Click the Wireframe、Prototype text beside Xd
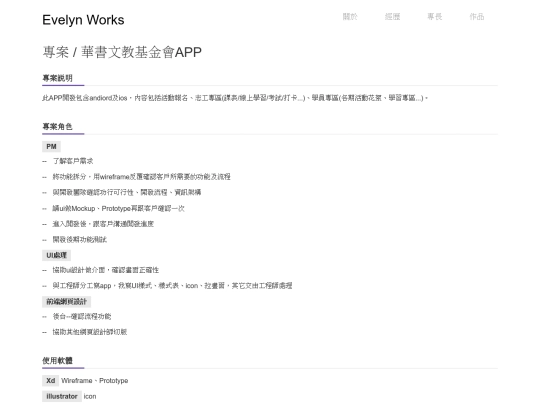Image resolution: width=540 pixels, height=405 pixels. pos(95,381)
